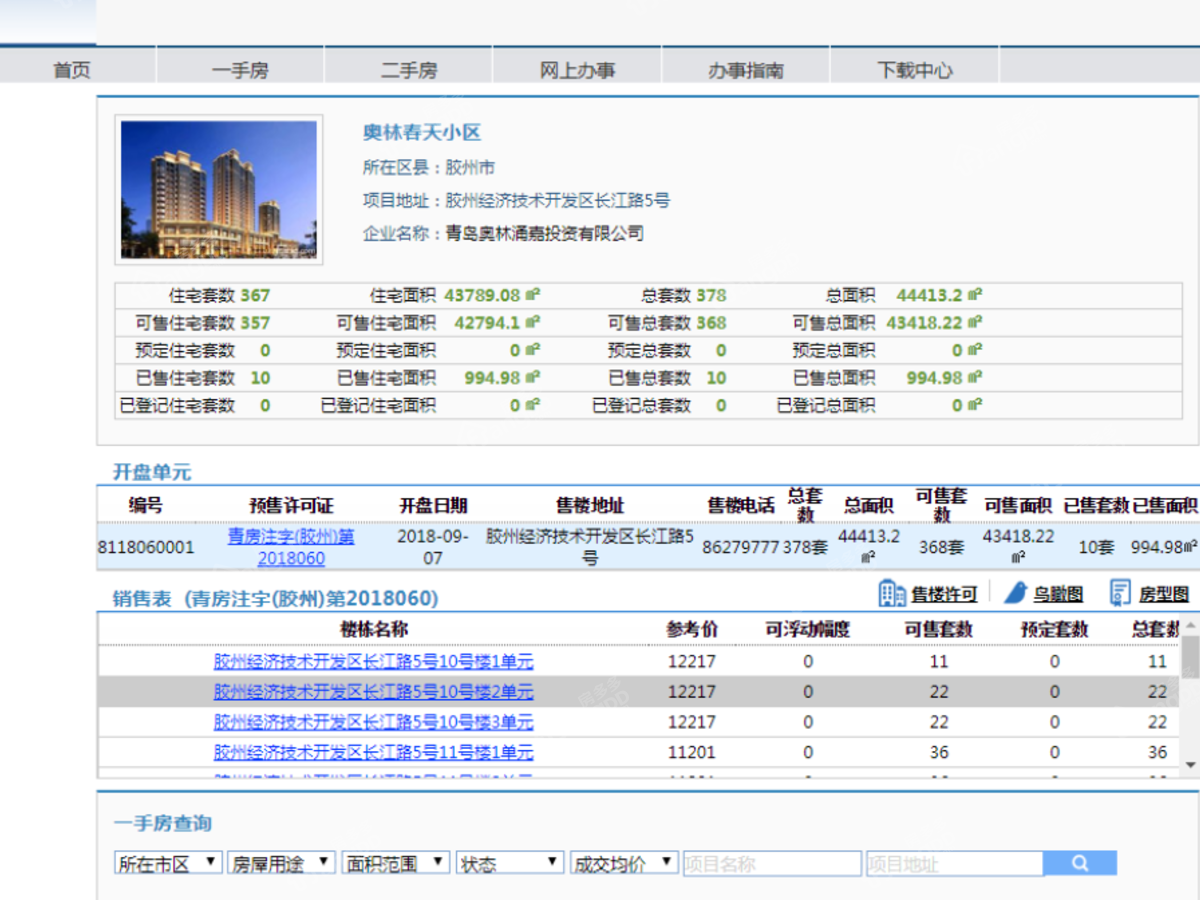Open the 二手房 menu
This screenshot has width=1200, height=900.
(409, 70)
